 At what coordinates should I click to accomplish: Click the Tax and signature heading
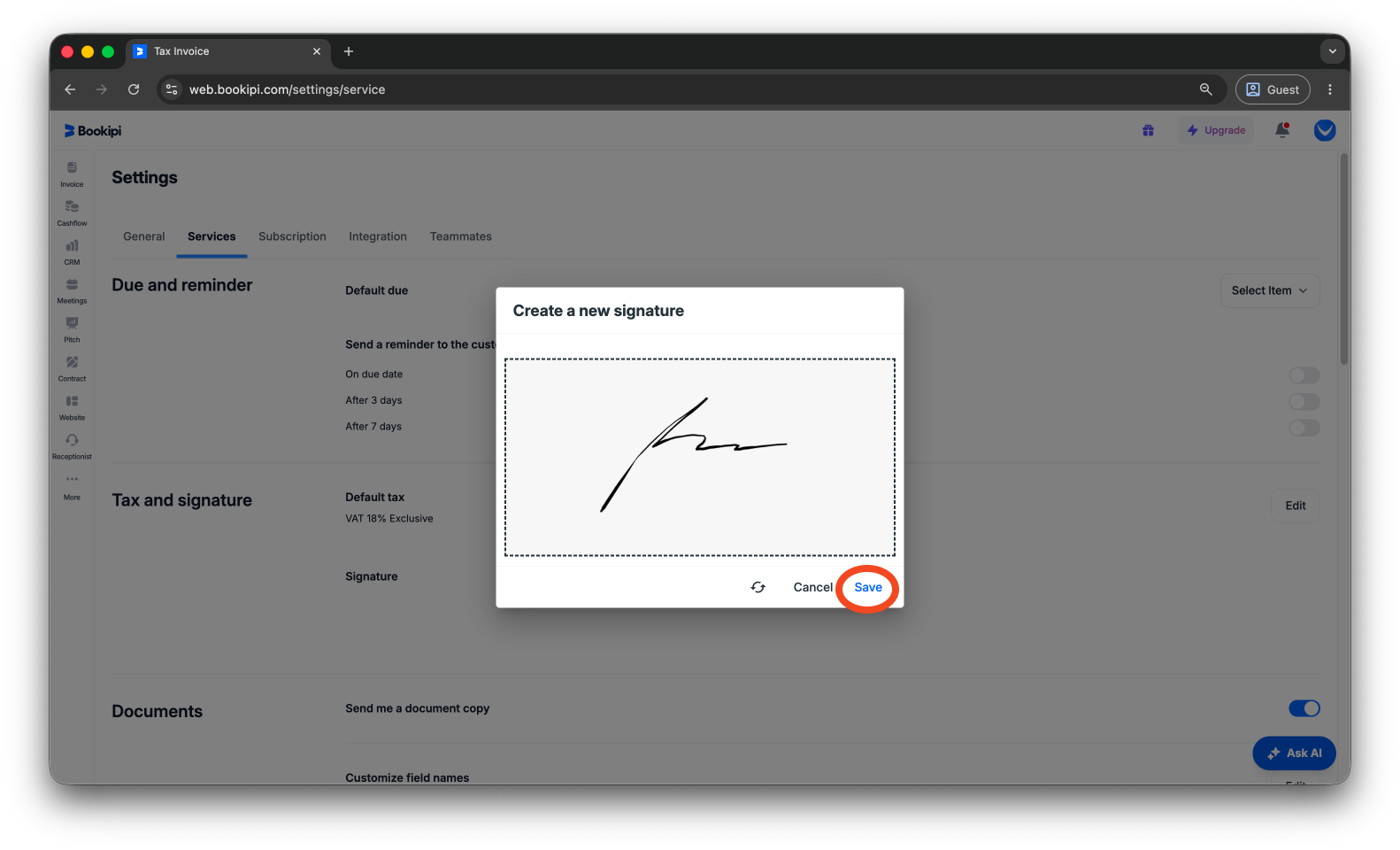pyautogui.click(x=182, y=500)
